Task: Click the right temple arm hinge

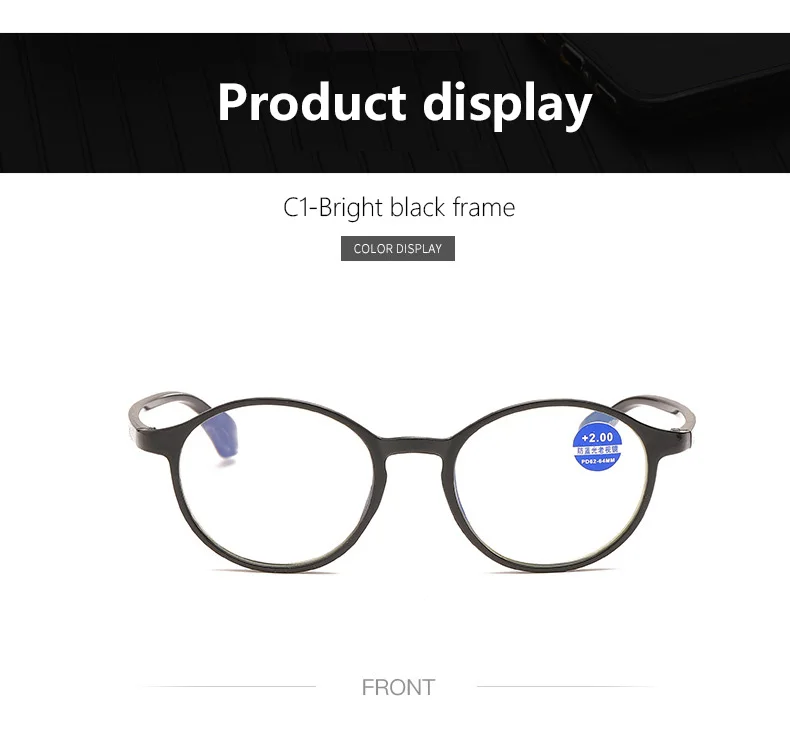Action: pos(687,432)
